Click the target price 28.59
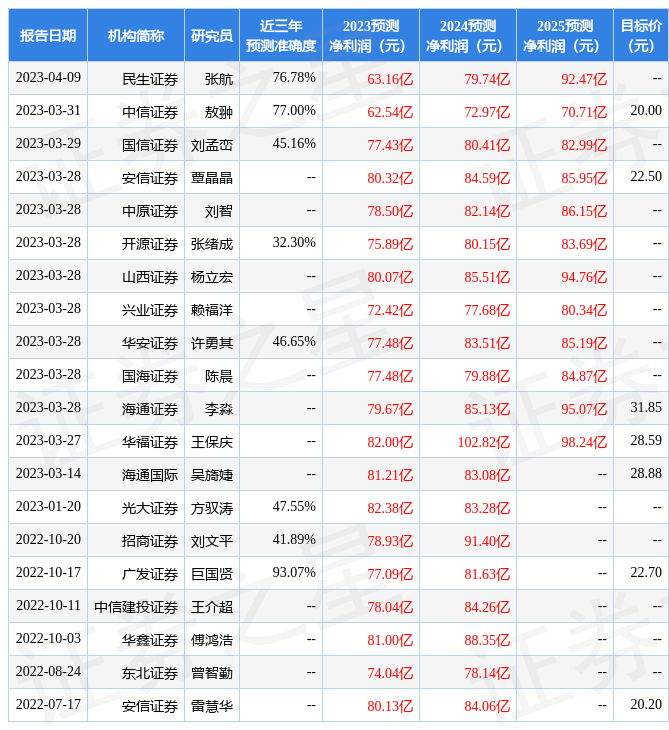 pyautogui.click(x=646, y=441)
